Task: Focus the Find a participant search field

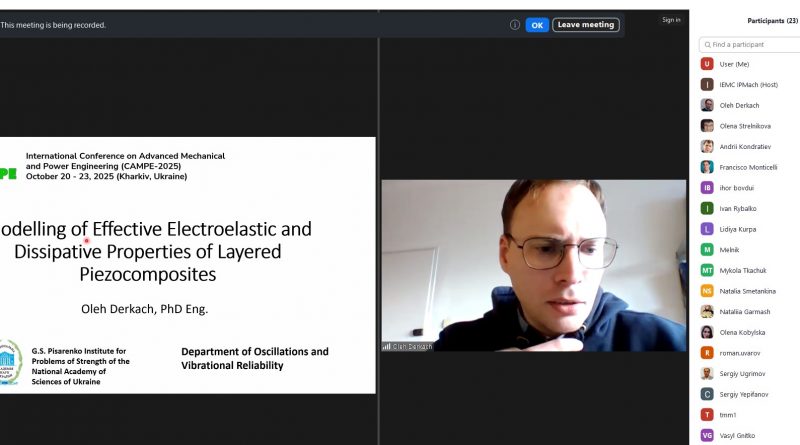Action: click(x=752, y=45)
